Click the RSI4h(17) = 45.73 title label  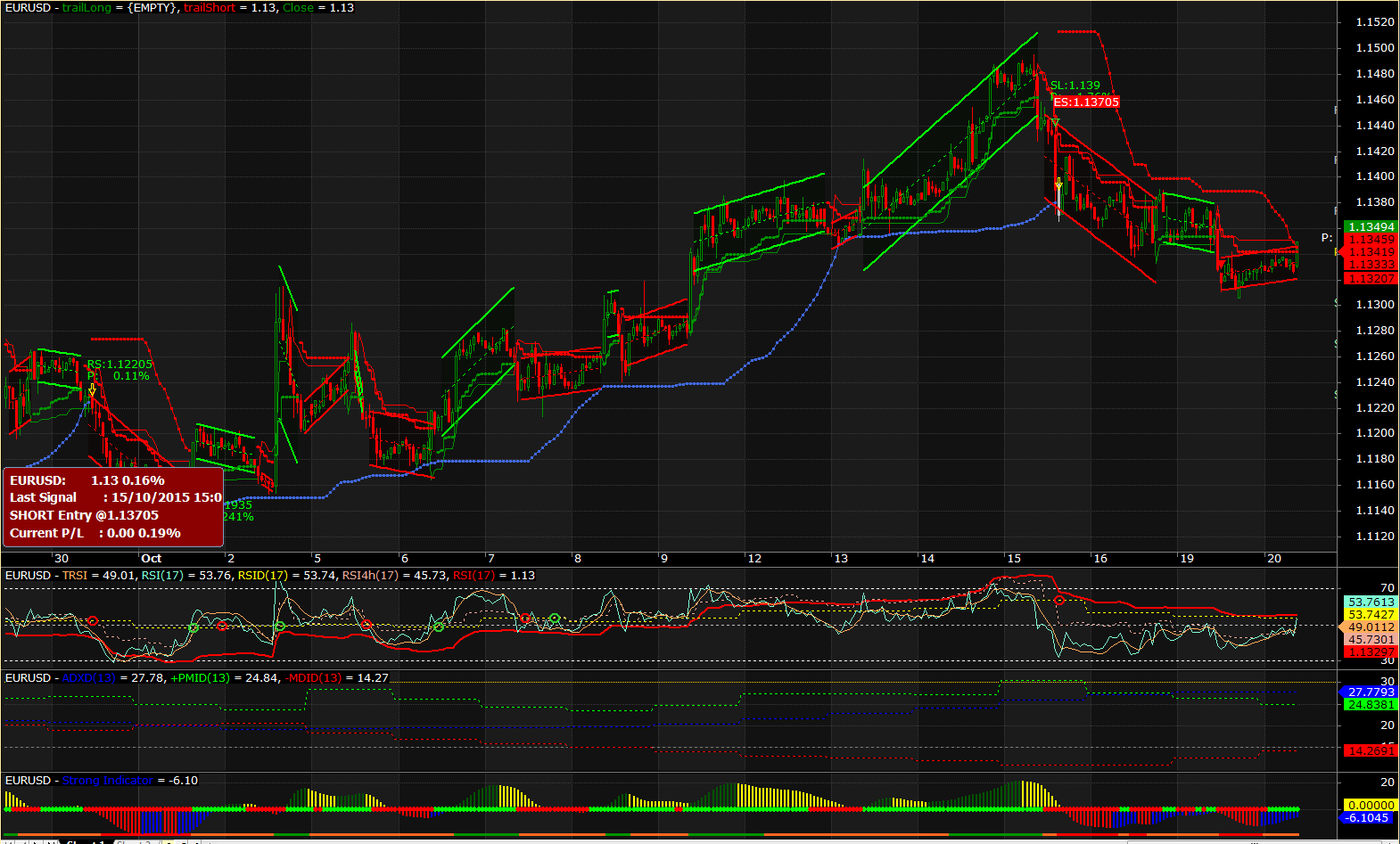point(395,576)
